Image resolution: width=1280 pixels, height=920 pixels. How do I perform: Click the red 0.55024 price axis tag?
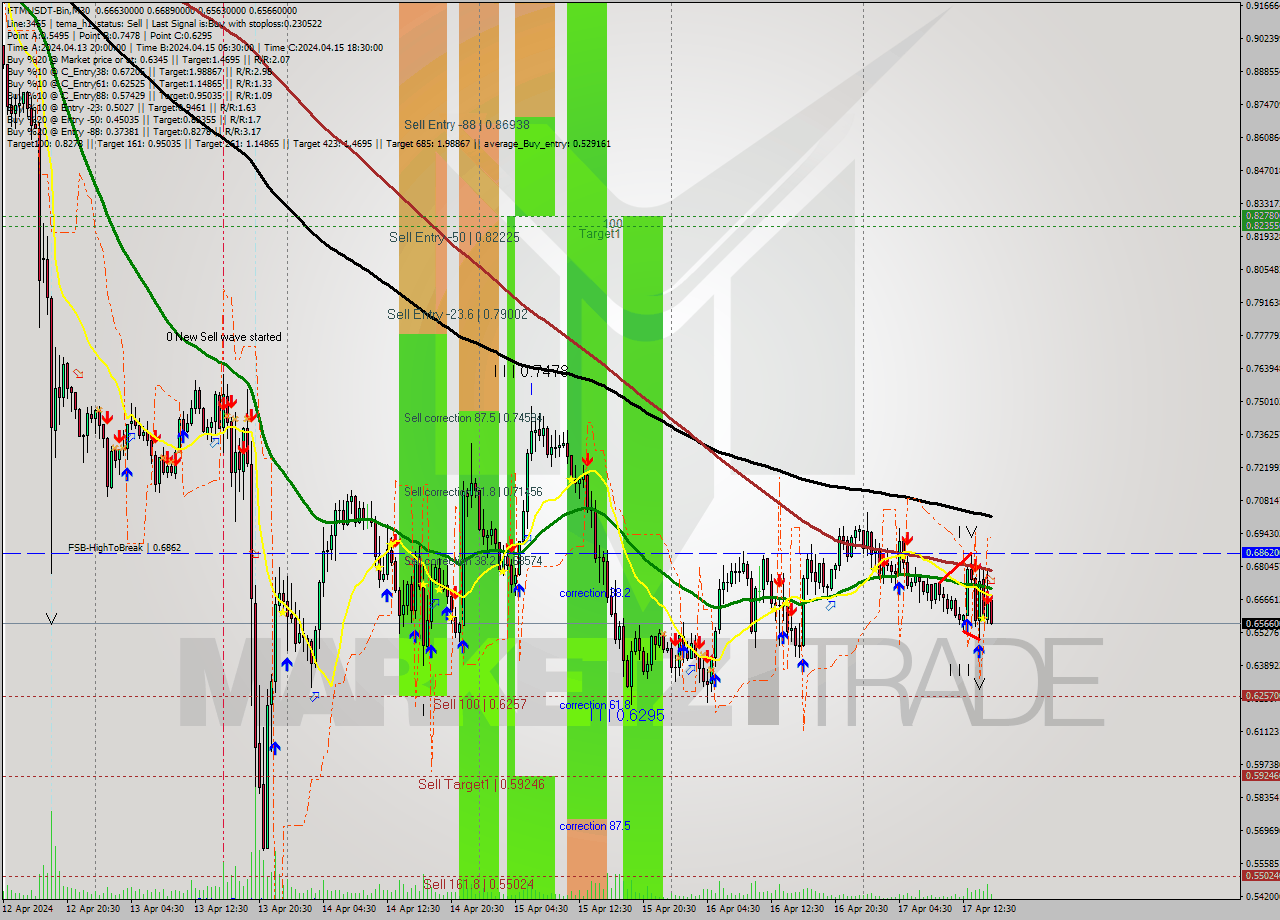[1260, 875]
